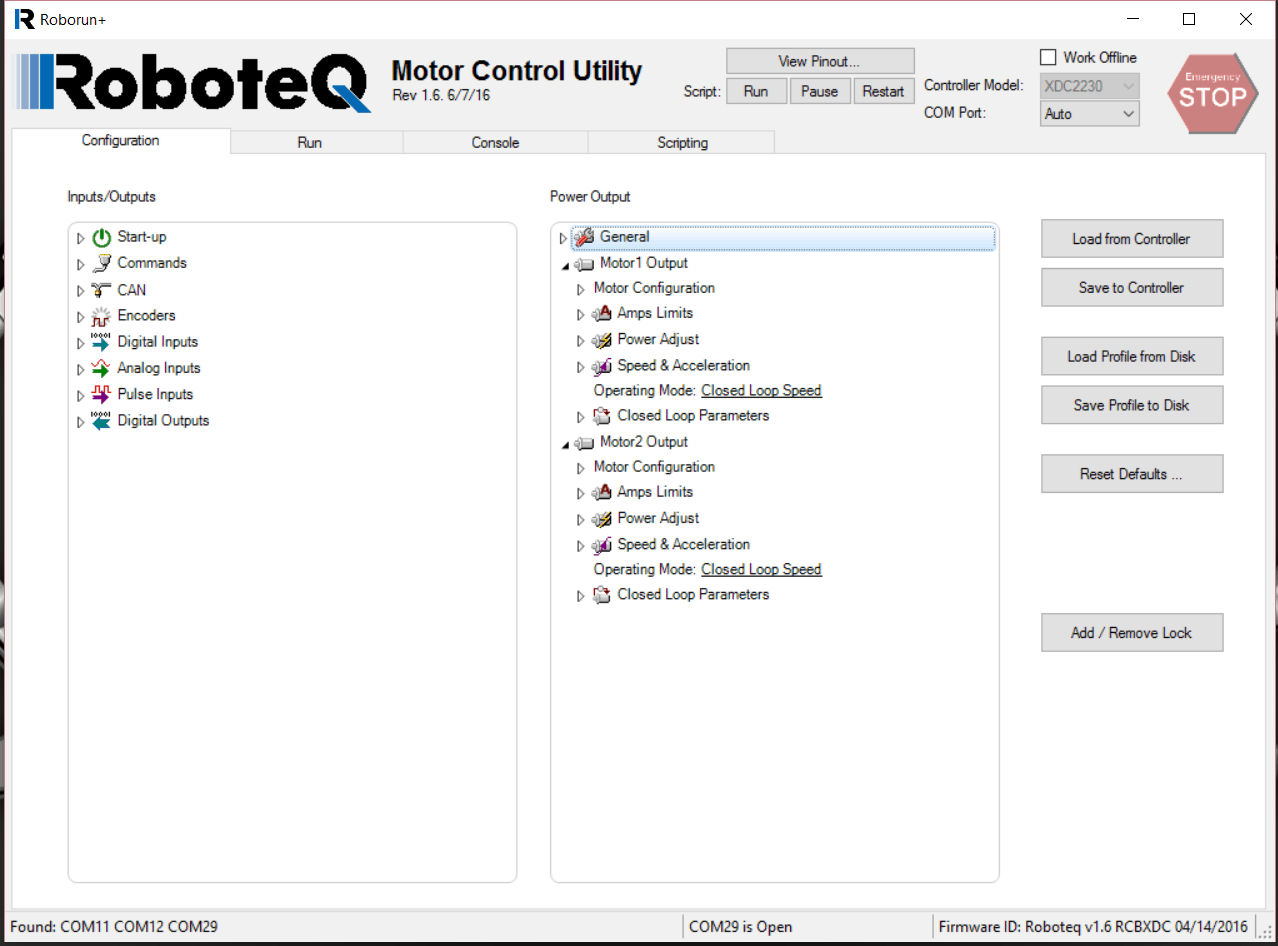Click the Commands joystick icon

coord(101,263)
